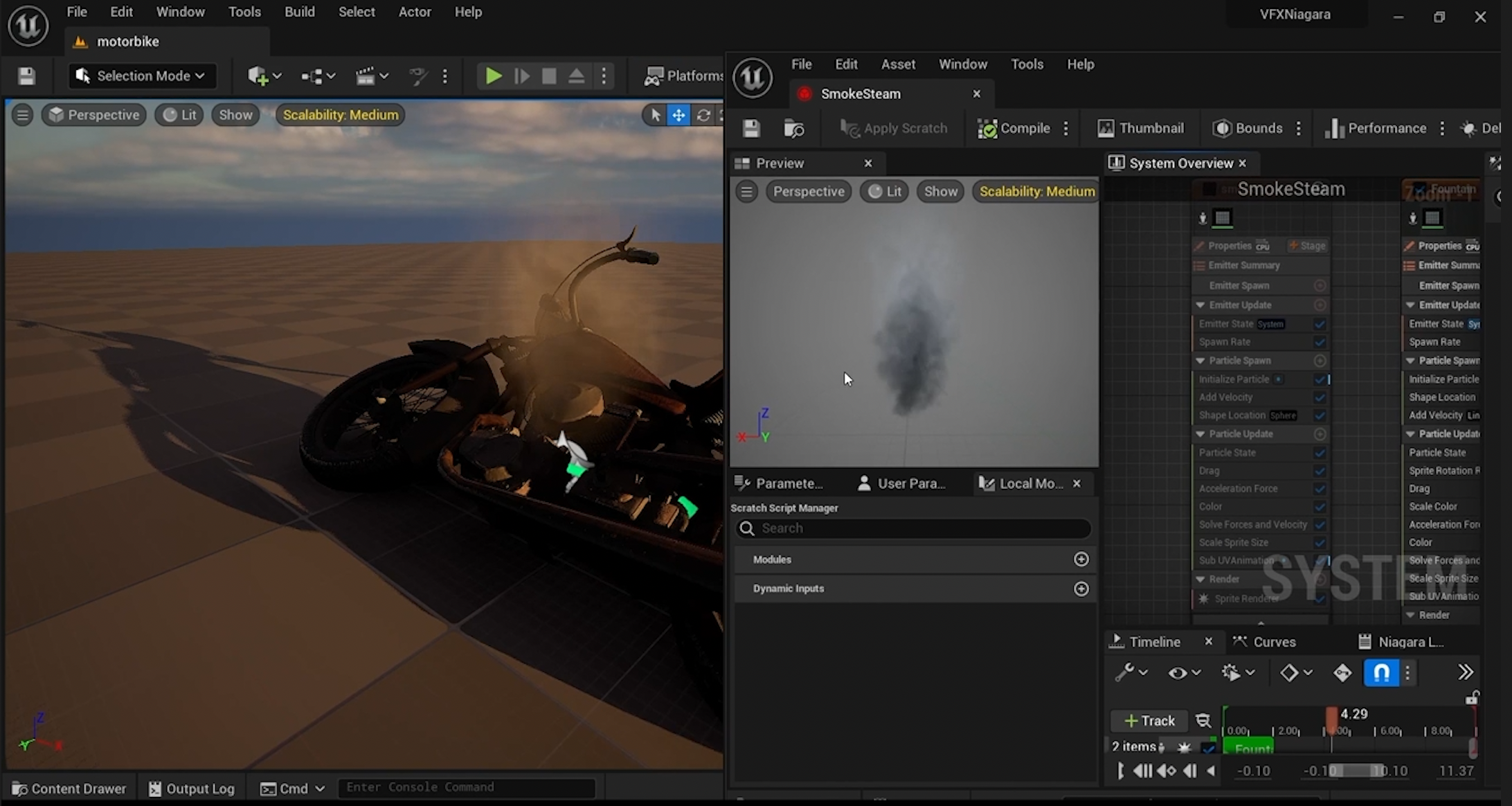The image size is (1512, 806).
Task: Click the Compile button
Action: [1014, 128]
